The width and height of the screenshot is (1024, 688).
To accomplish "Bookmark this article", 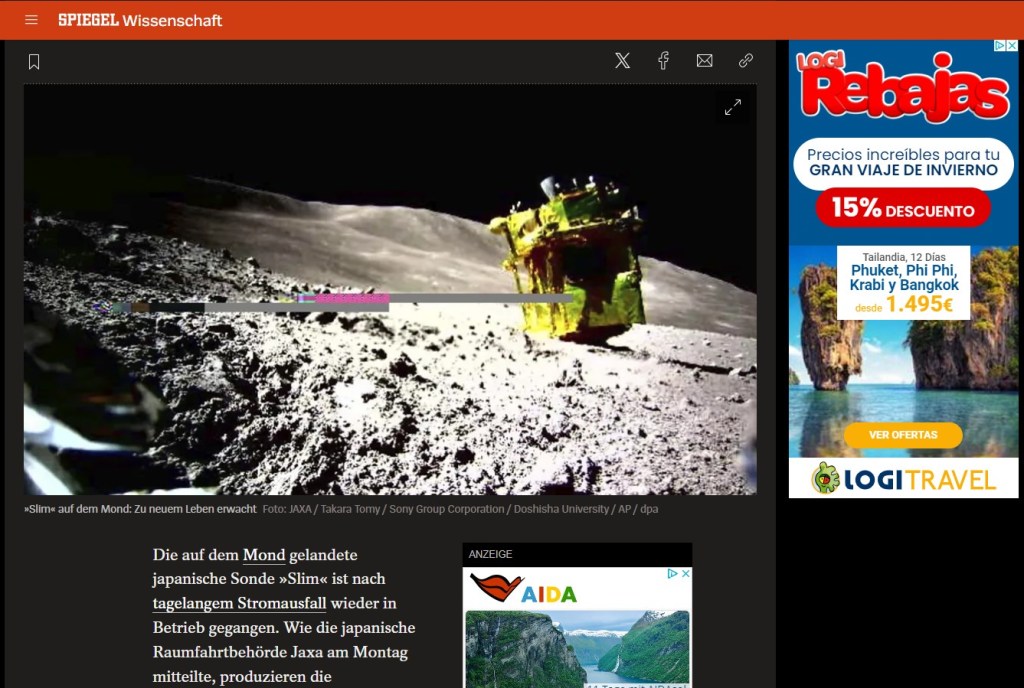I will pos(34,62).
